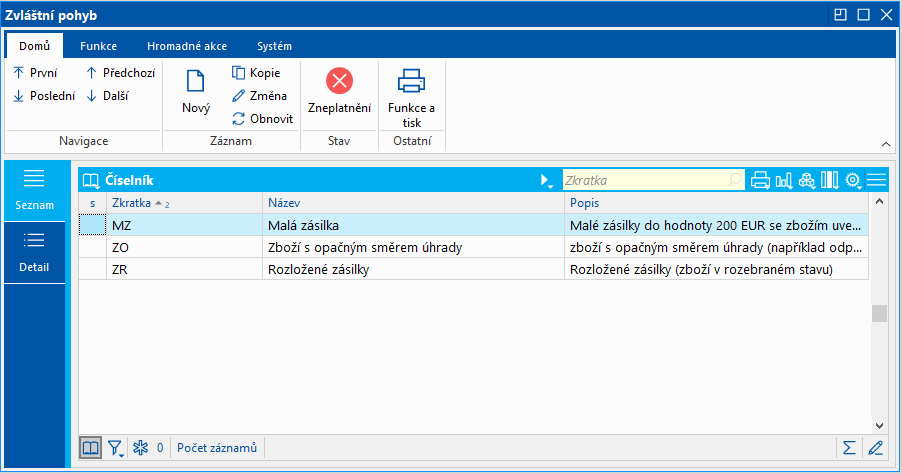Viewport: 902px width, 474px height.
Task: Open the Systém ribbon tab
Action: 274,46
